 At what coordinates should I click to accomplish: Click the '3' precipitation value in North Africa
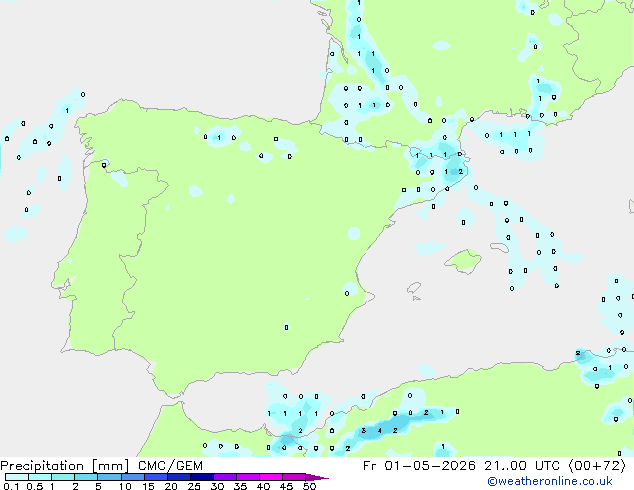(x=363, y=431)
